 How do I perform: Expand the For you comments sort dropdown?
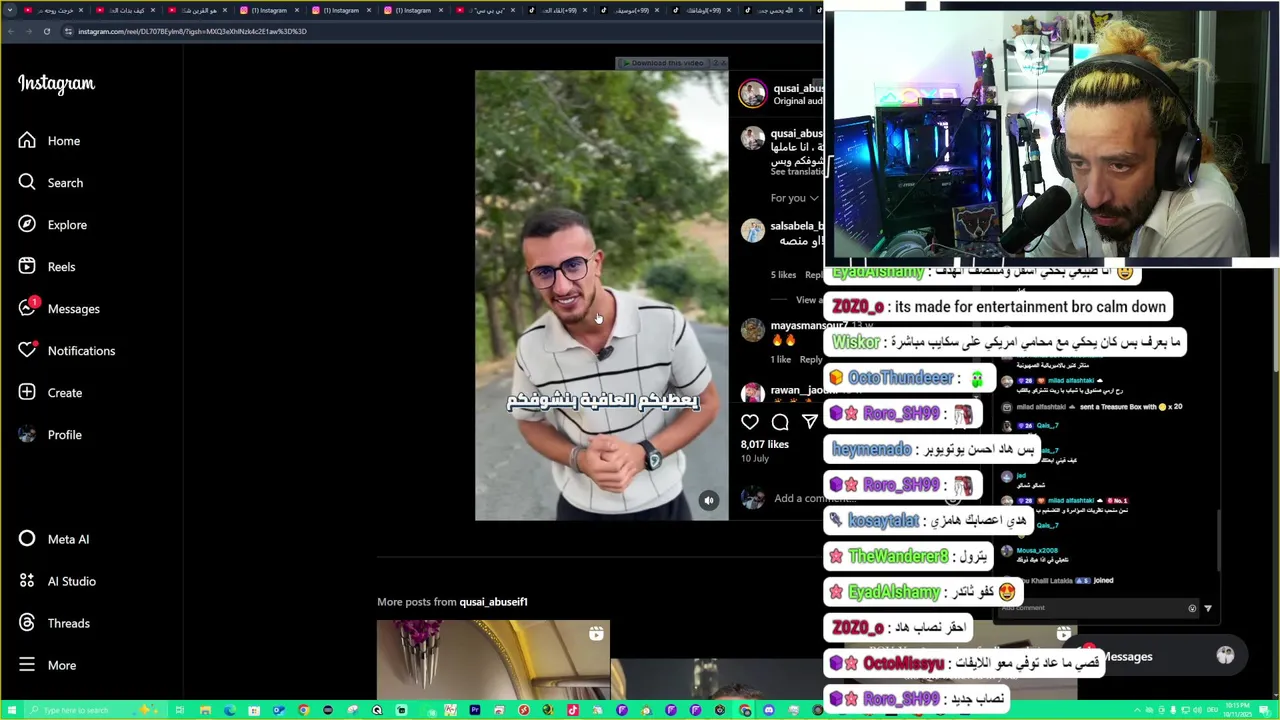(795, 198)
